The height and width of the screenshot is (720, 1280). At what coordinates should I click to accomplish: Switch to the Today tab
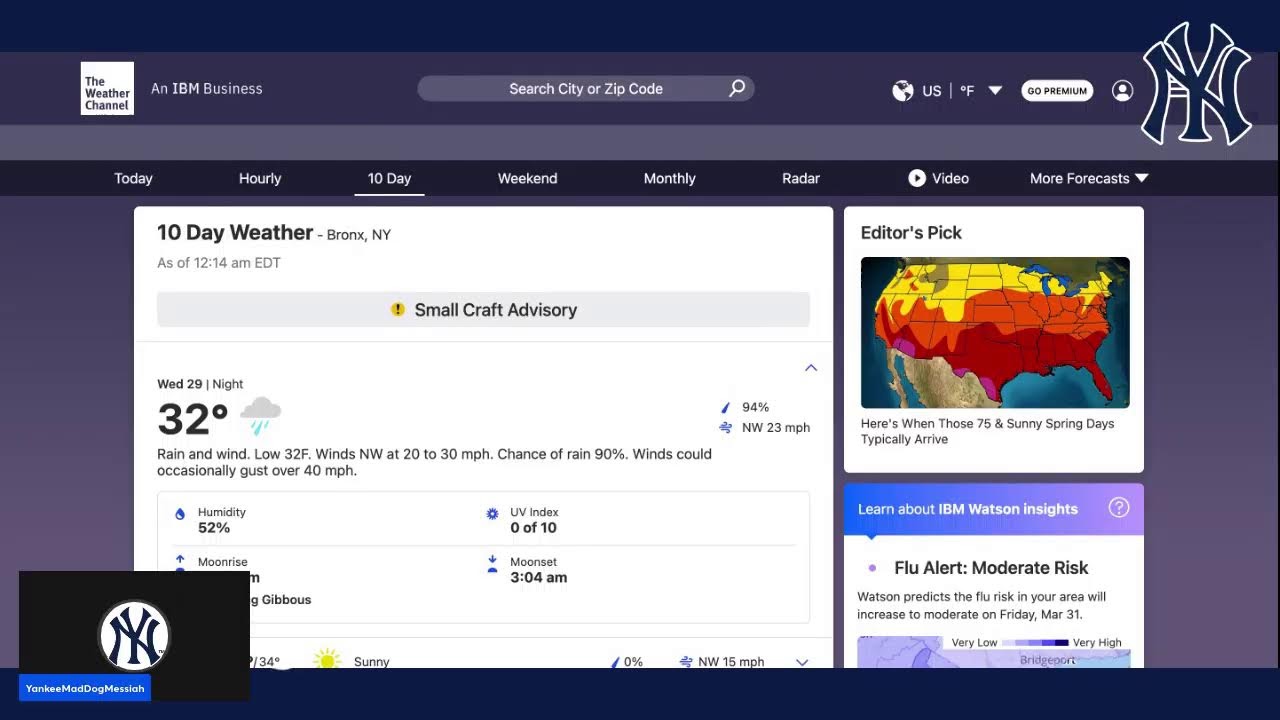click(x=133, y=178)
